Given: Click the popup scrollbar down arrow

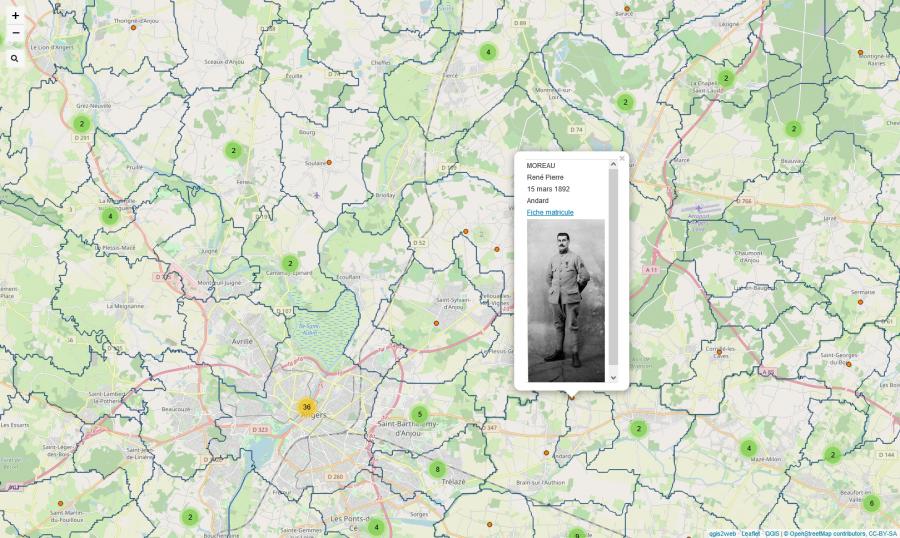Looking at the screenshot, I should [x=613, y=377].
